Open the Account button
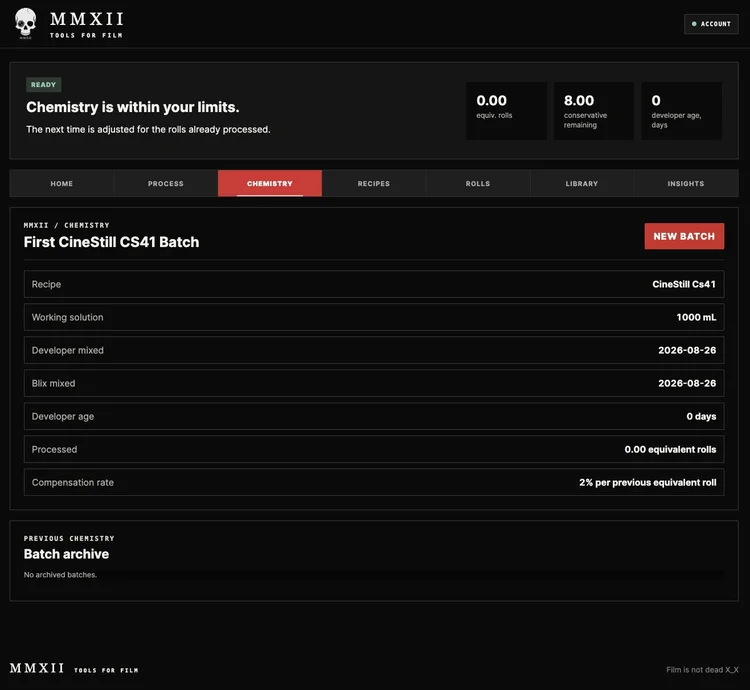Viewport: 750px width, 690px height. [x=711, y=24]
